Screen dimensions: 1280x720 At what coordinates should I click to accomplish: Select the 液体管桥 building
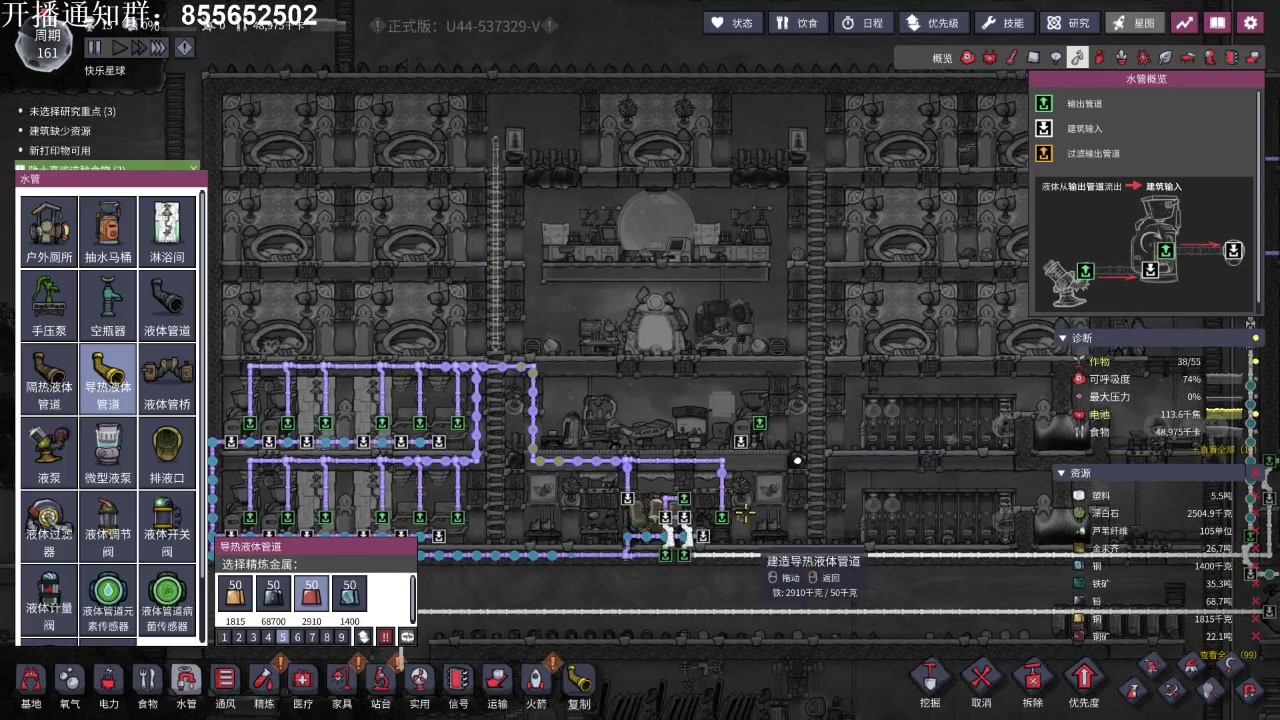pos(167,379)
